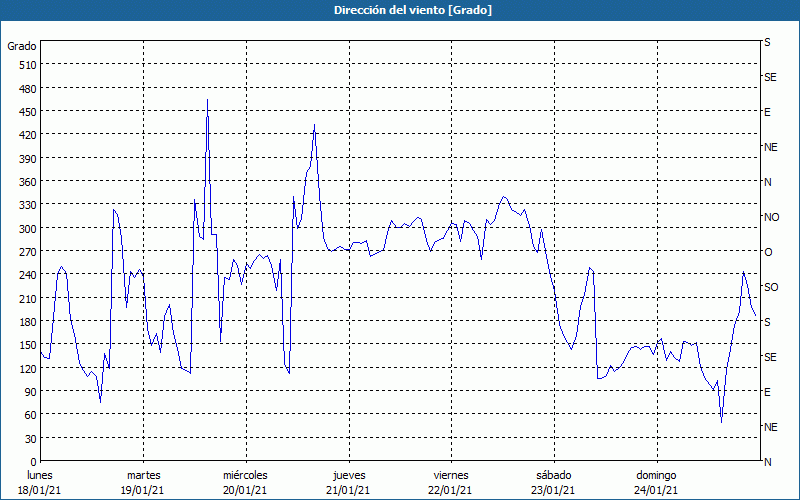Viewport: 800px width, 500px height.
Task: Select the 390 y-axis tick label
Action: click(x=27, y=159)
